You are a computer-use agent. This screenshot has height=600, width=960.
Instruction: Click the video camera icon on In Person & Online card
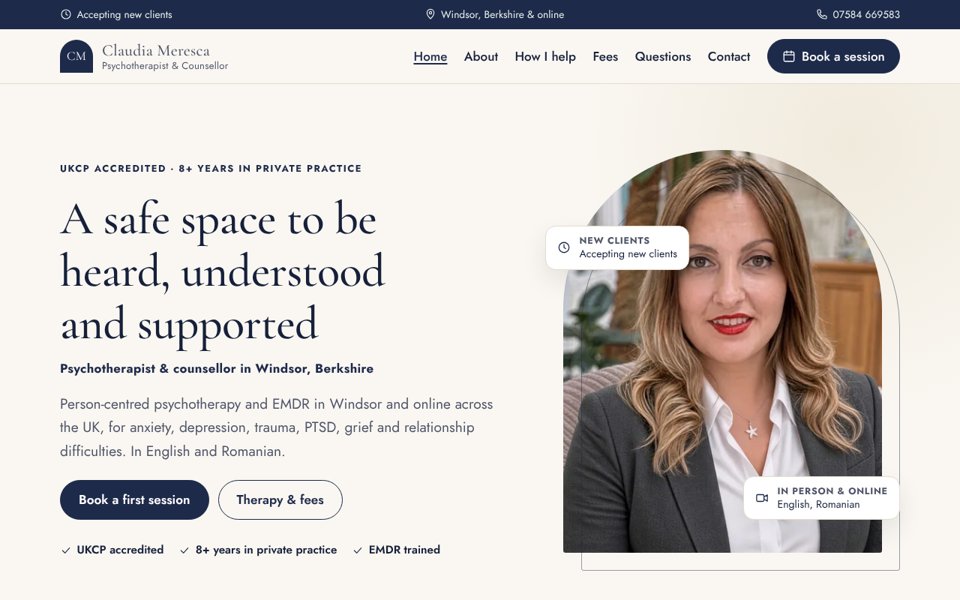pos(762,498)
